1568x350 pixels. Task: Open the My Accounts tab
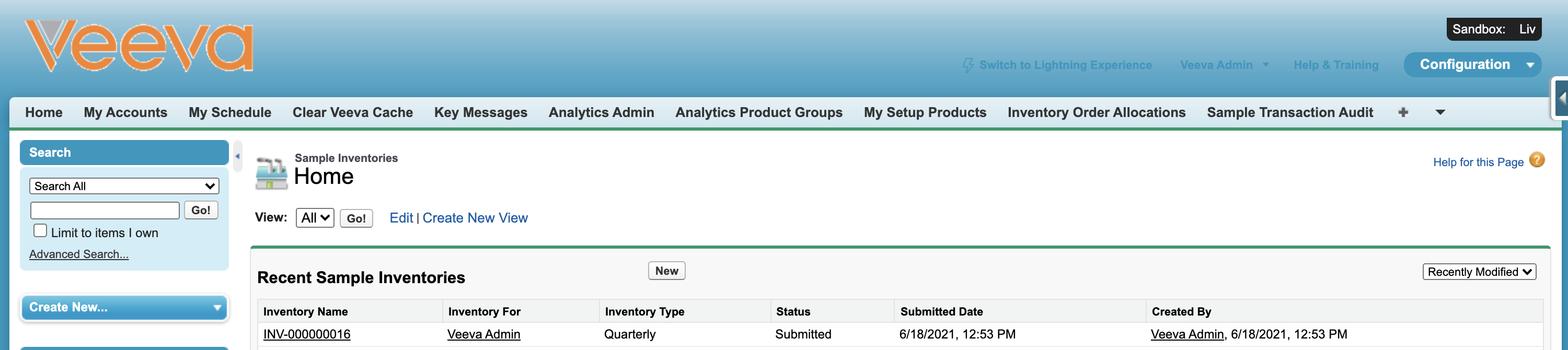click(x=125, y=113)
